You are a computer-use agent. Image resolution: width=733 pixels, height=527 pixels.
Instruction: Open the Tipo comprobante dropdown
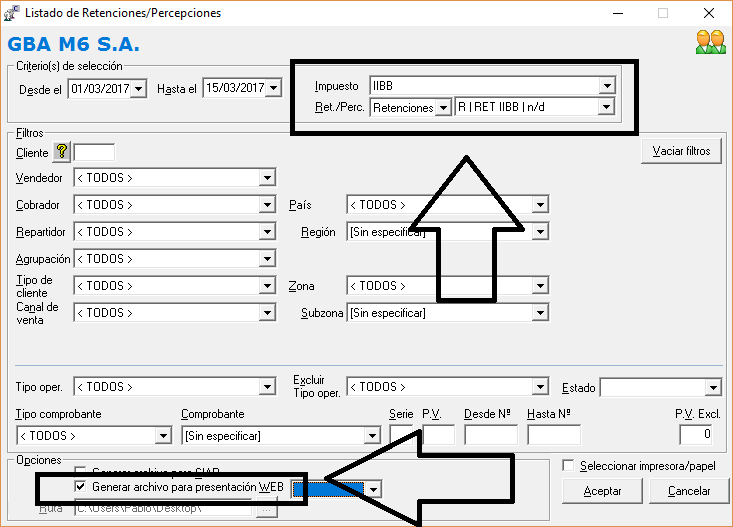tap(163, 435)
